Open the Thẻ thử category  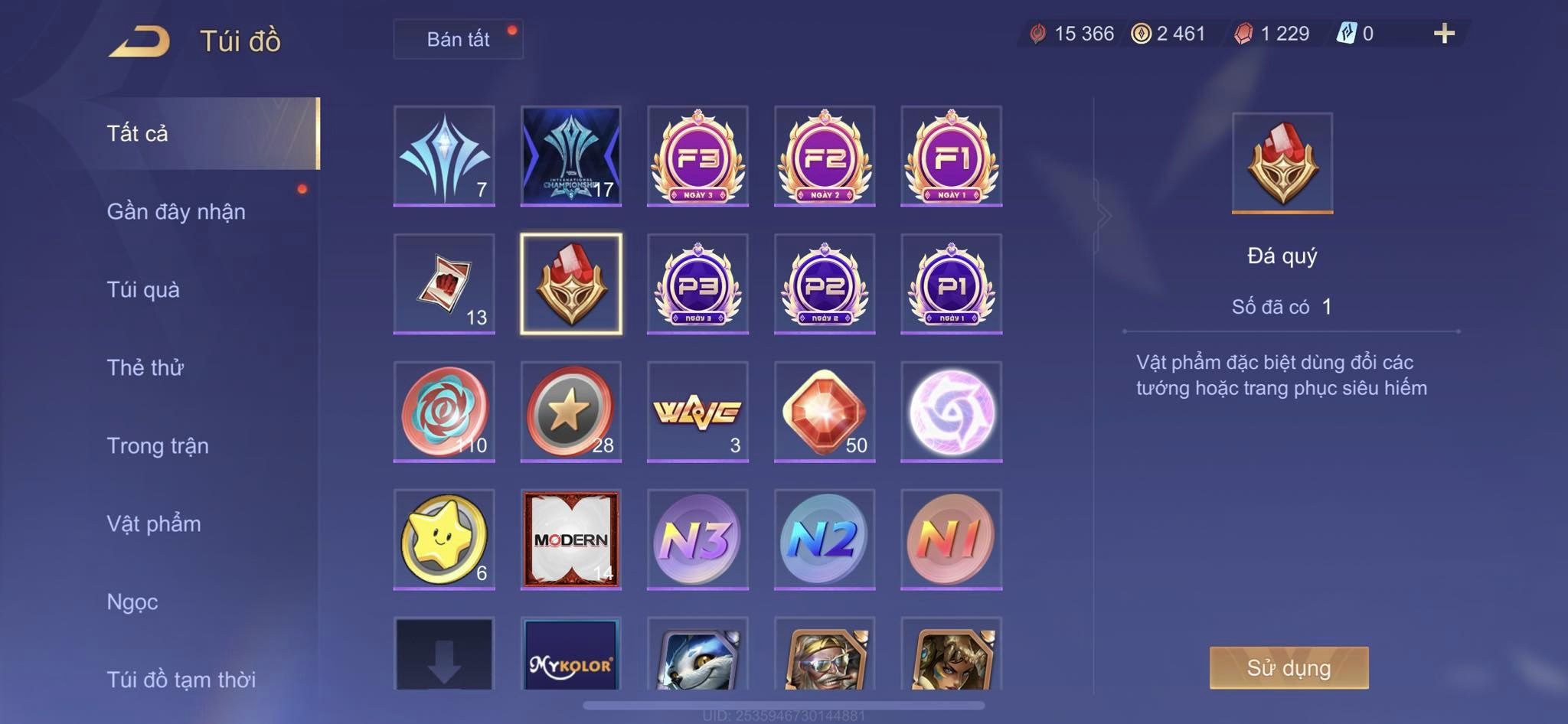pyautogui.click(x=145, y=367)
